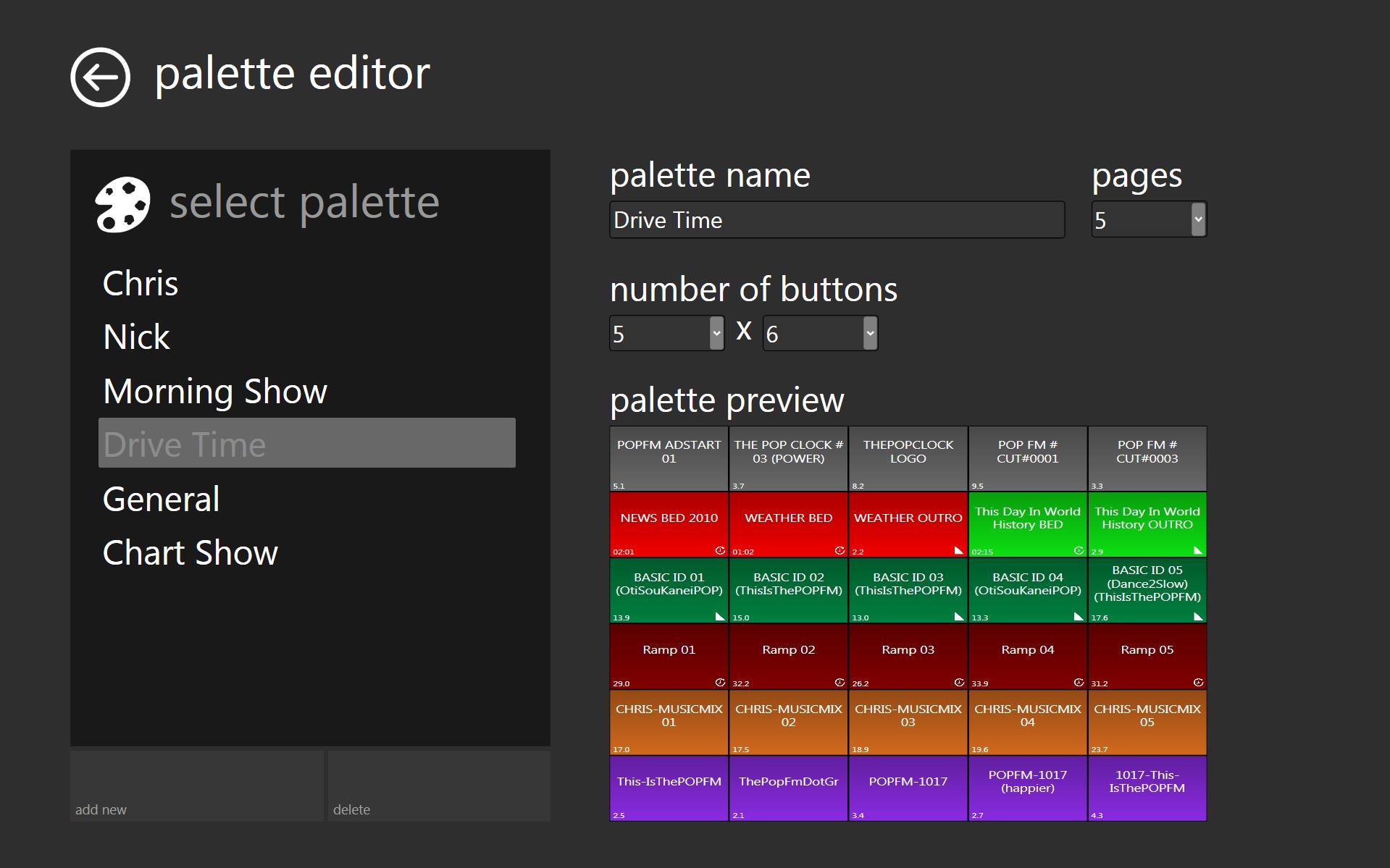The height and width of the screenshot is (868, 1390).
Task: Select the gray THEPOPCLOCK LOGO tile
Action: (908, 458)
